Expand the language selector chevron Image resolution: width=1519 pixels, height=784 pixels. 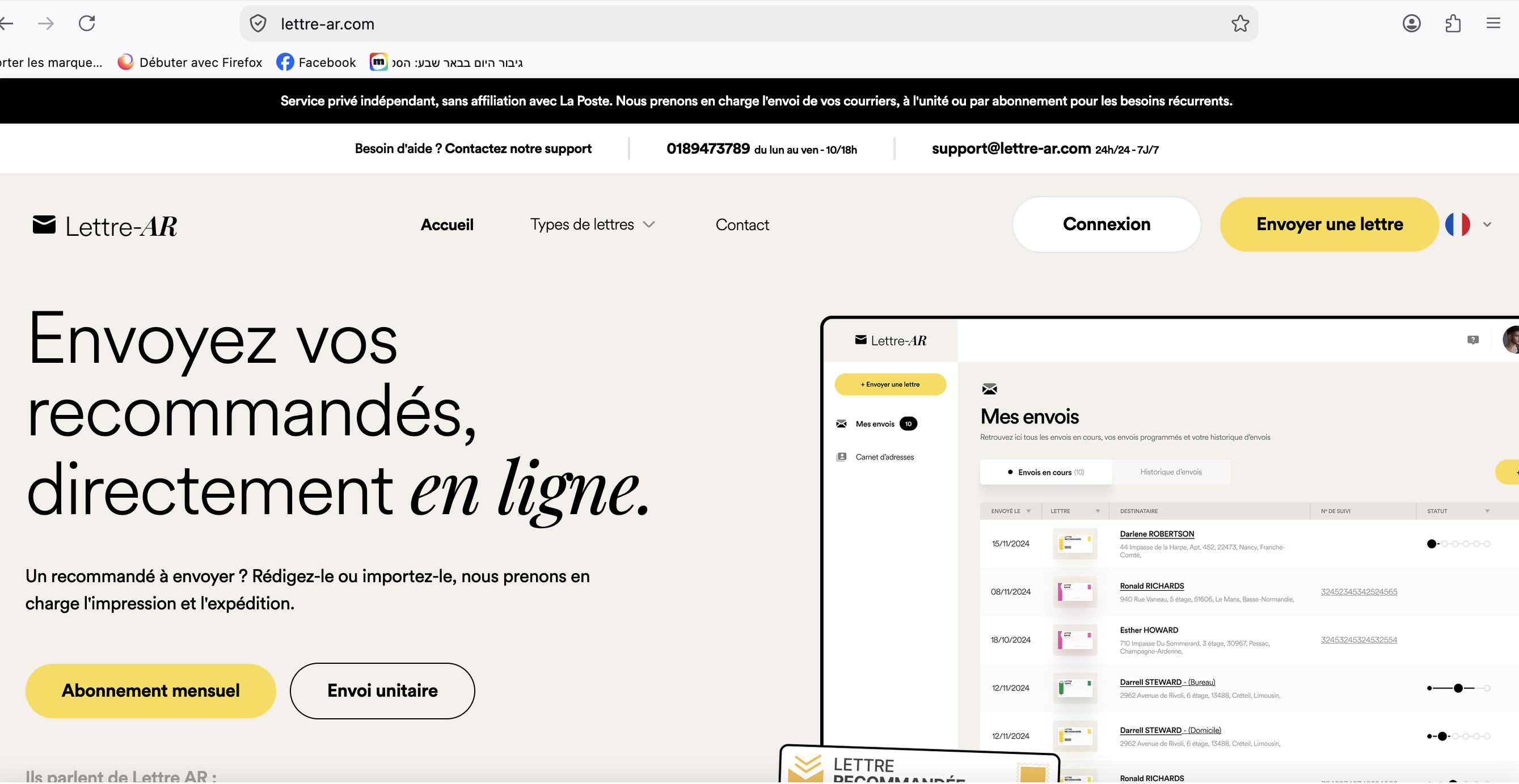[x=1487, y=225]
